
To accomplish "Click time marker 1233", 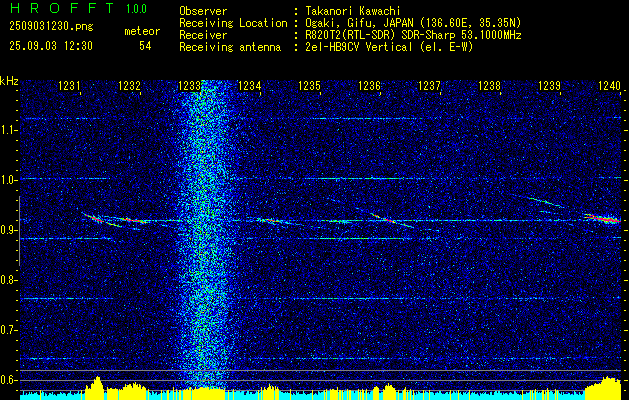I will [x=189, y=85].
